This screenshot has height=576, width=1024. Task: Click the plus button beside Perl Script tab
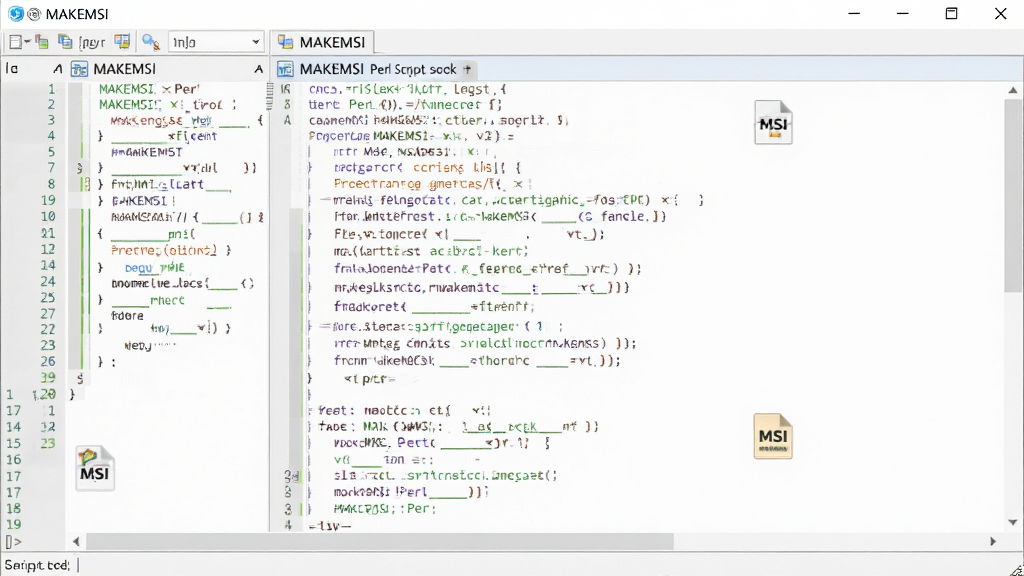click(467, 69)
